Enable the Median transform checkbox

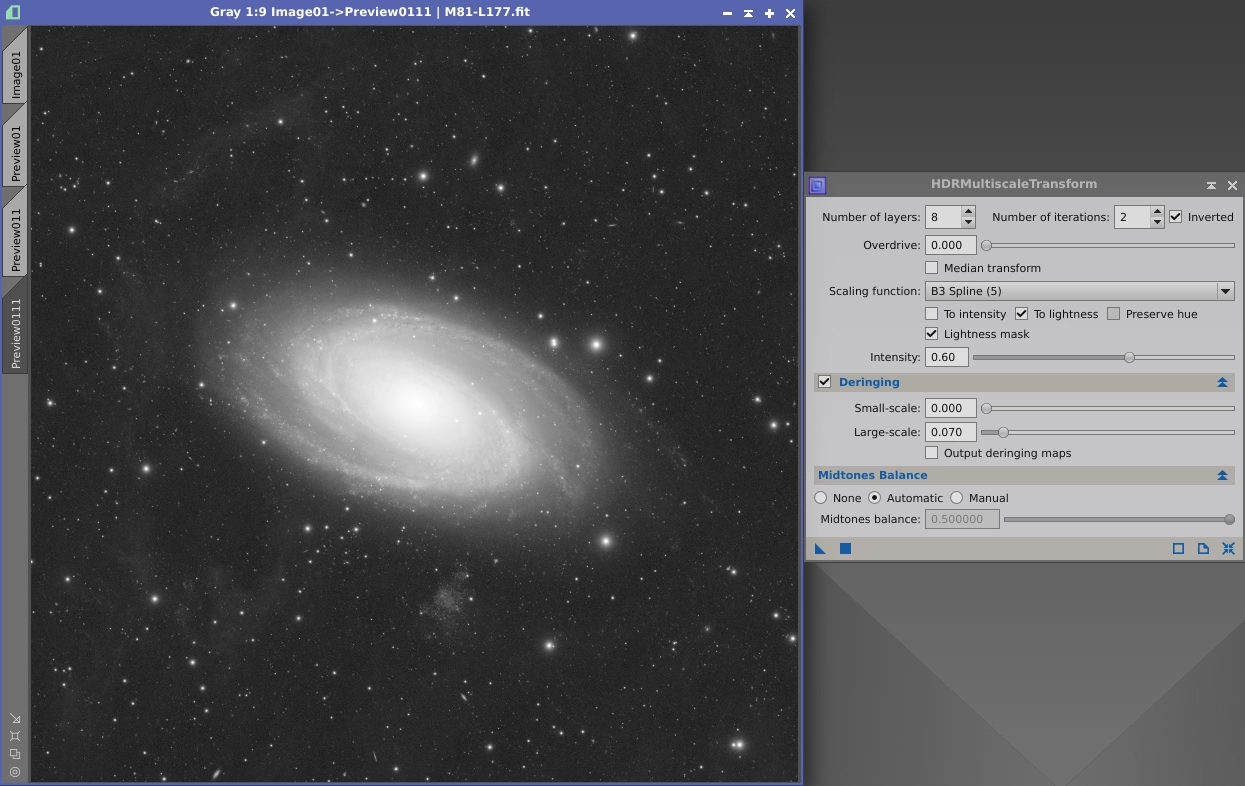pos(932,268)
